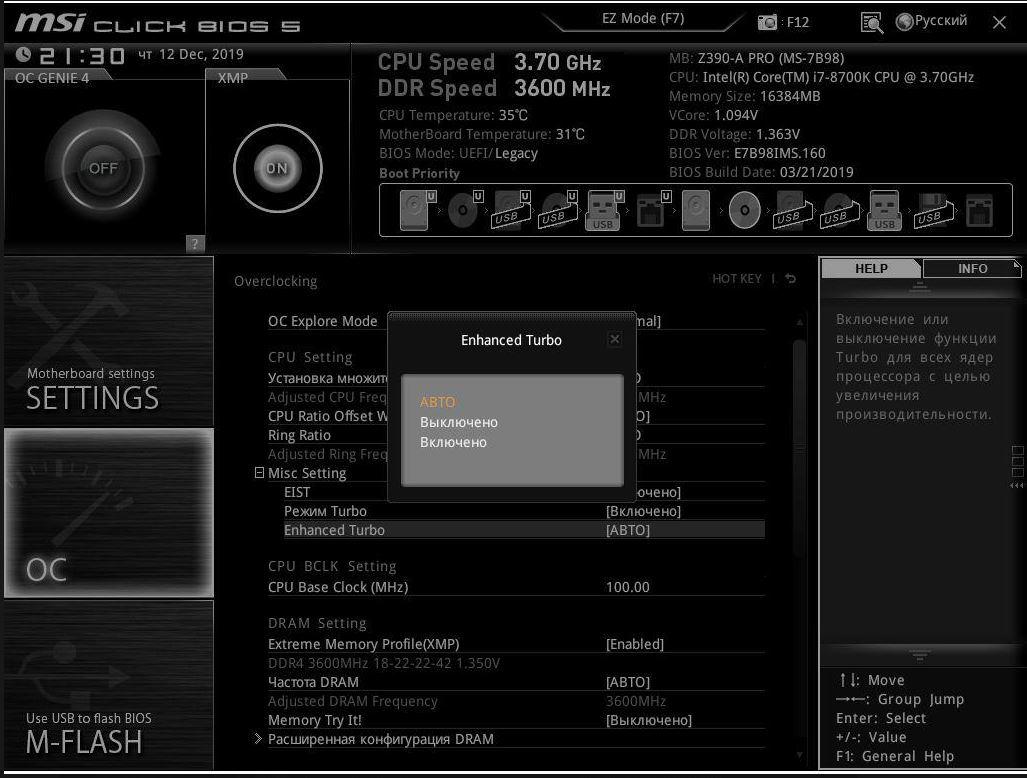Click the scroll-down arrow of settings list
This screenshot has width=1027, height=778.
[799, 755]
